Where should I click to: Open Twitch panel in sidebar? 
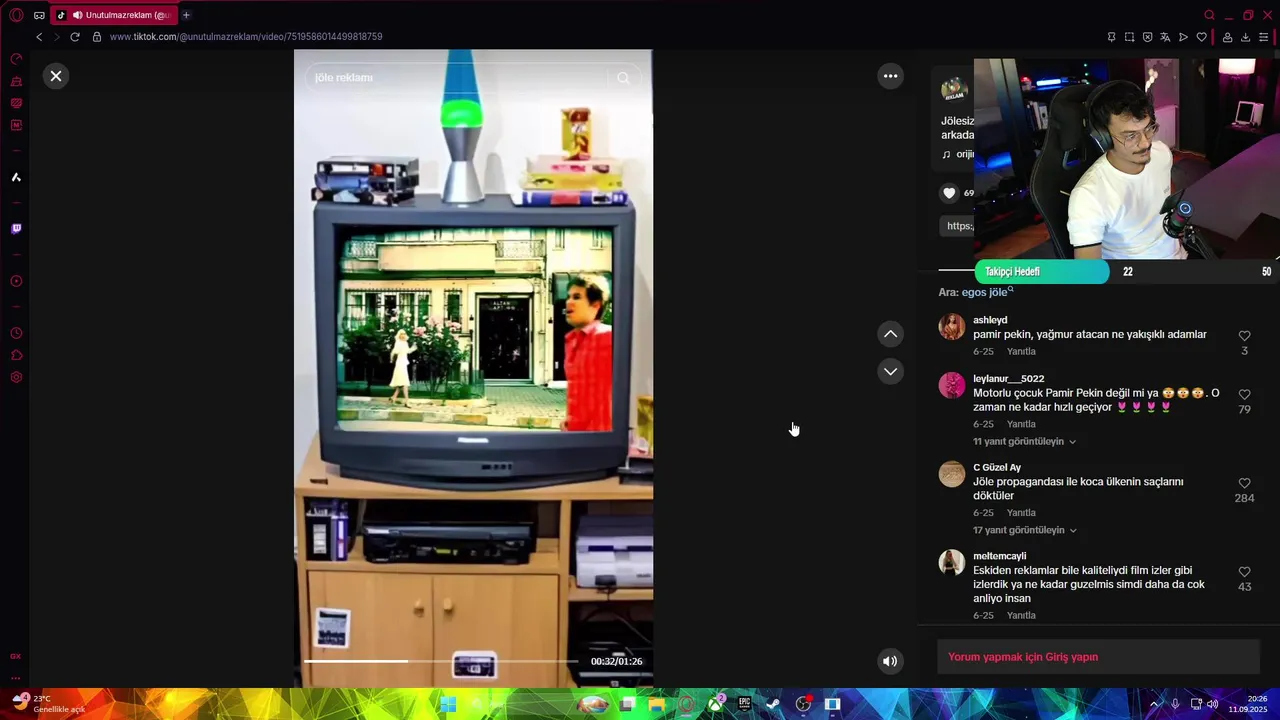[x=16, y=229]
